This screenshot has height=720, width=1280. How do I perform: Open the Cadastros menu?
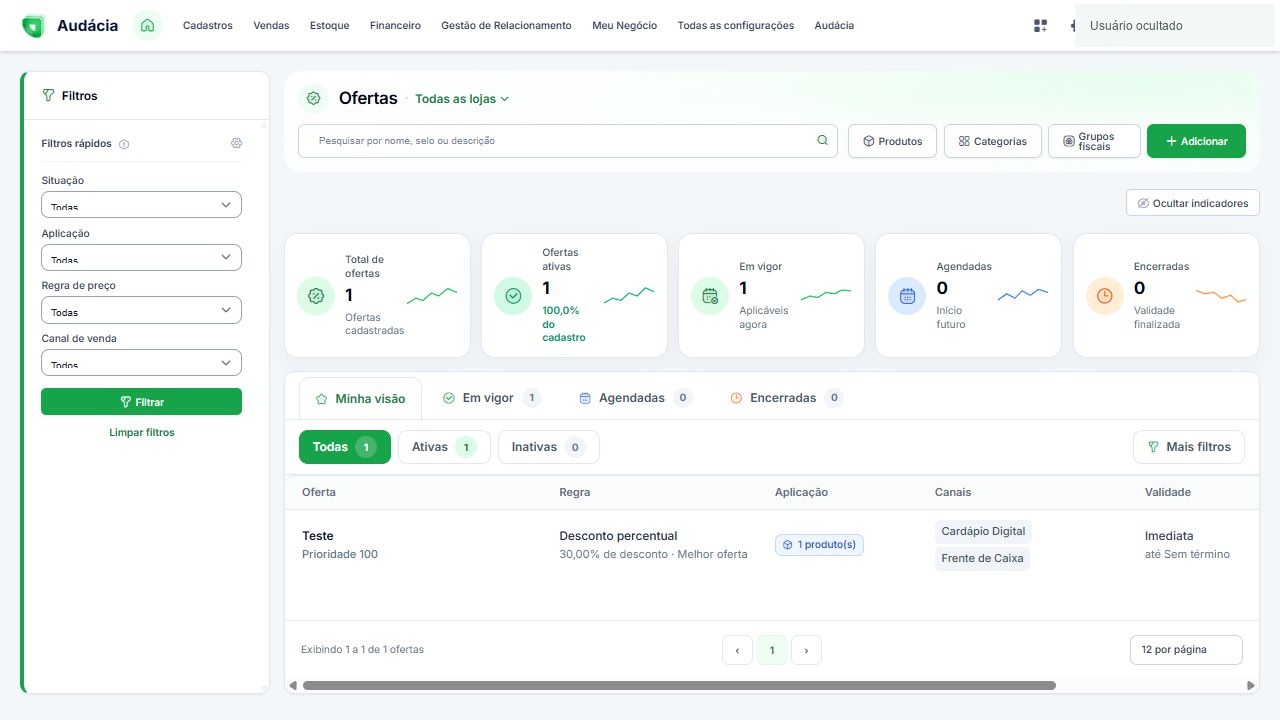(x=208, y=26)
